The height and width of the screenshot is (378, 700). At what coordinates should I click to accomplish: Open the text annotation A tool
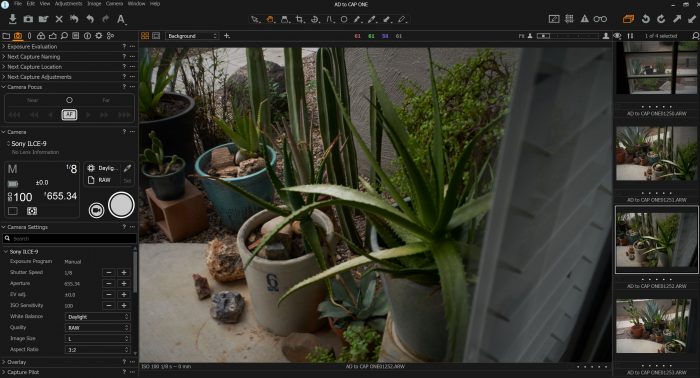coord(121,19)
